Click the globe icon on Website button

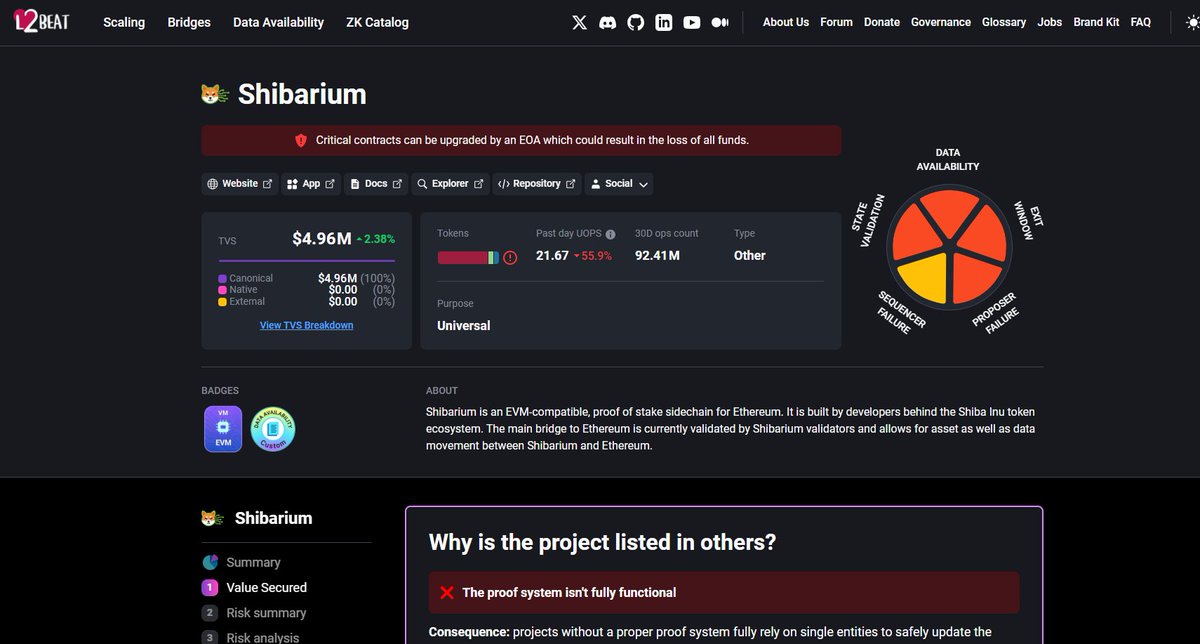pos(213,184)
